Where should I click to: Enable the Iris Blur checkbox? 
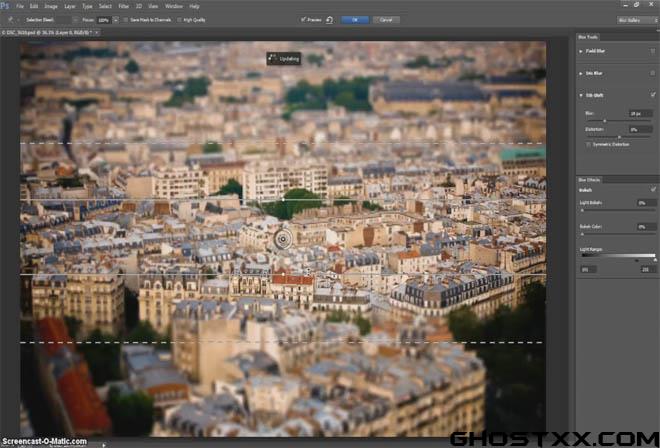pyautogui.click(x=652, y=73)
